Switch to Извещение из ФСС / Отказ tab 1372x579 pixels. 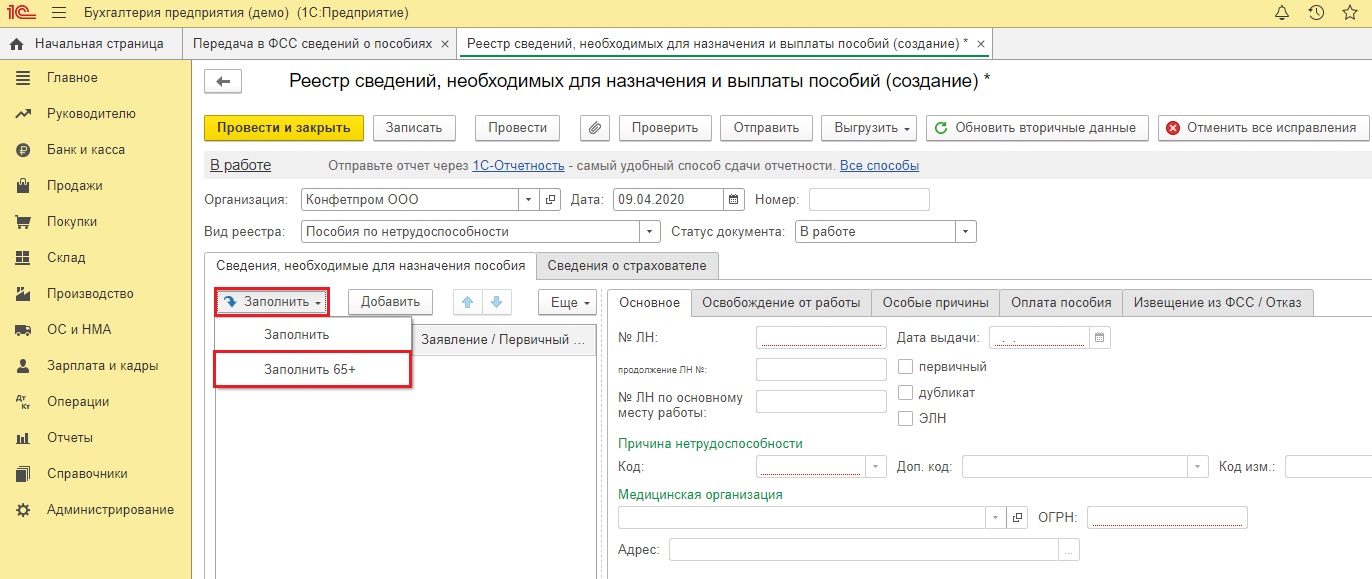point(1217,302)
